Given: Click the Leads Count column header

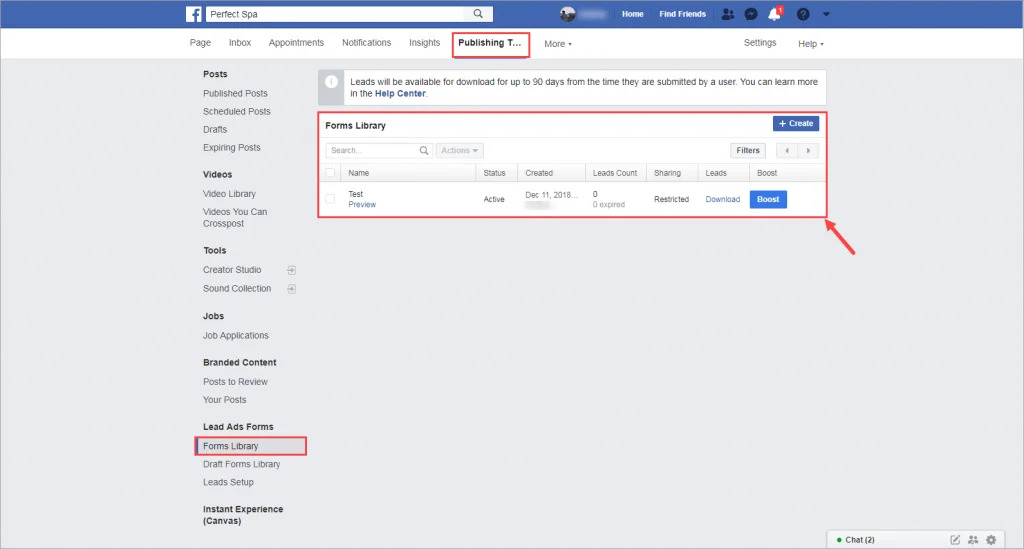Looking at the screenshot, I should point(615,173).
